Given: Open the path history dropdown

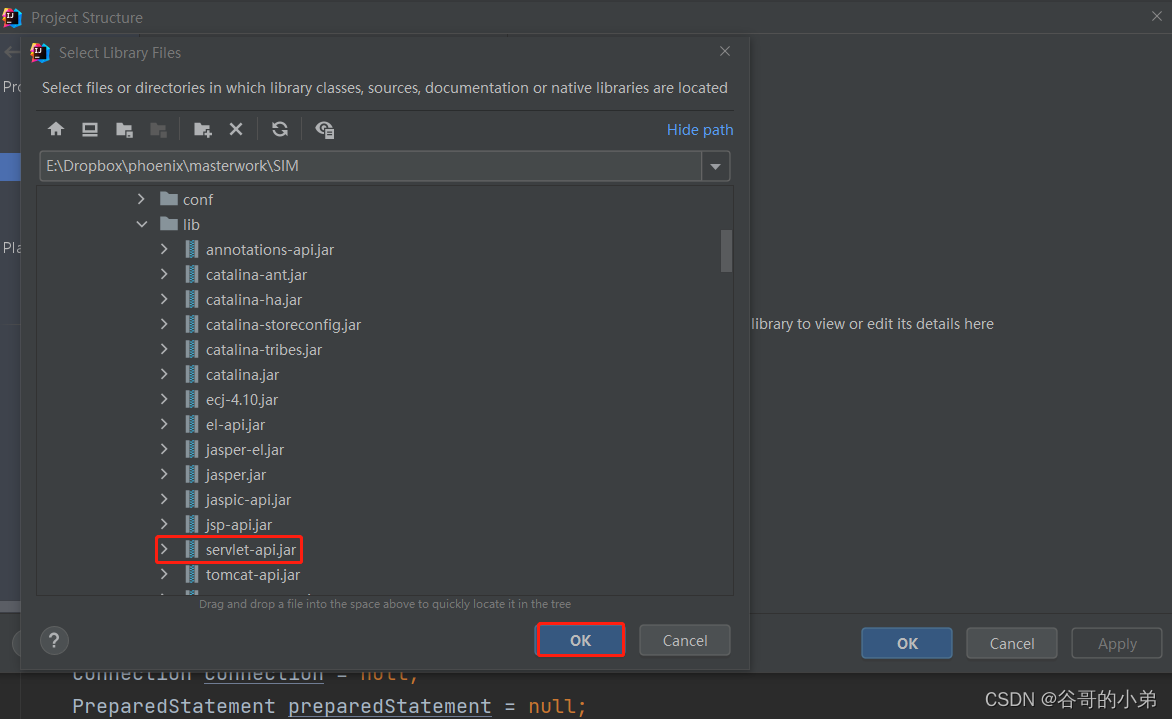Looking at the screenshot, I should pyautogui.click(x=715, y=166).
